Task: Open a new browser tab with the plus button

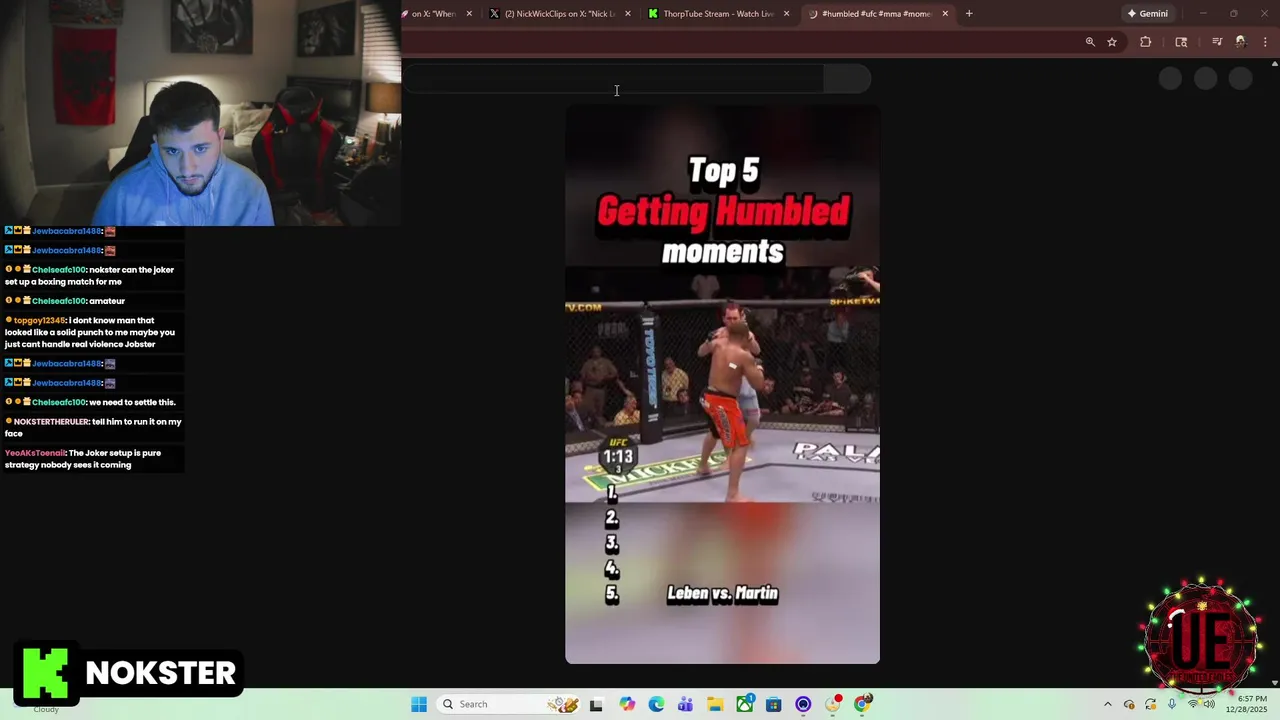Action: tap(969, 14)
